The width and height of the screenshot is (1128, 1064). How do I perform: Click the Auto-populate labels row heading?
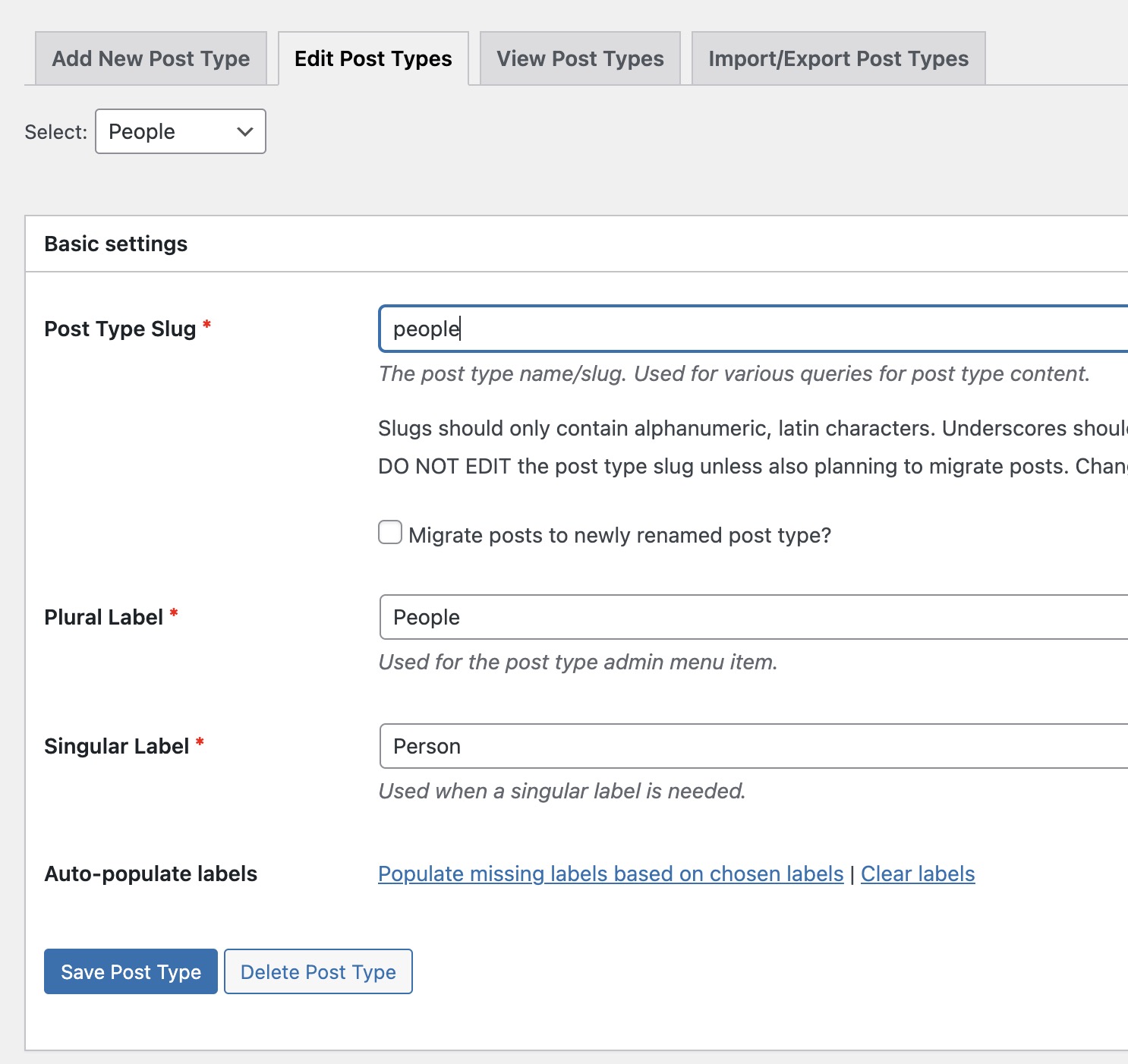150,874
